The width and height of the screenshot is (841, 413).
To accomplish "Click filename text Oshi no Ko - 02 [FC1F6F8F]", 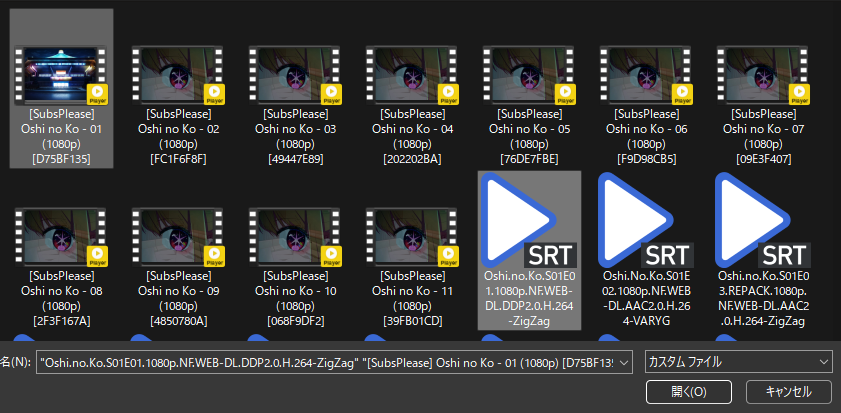I will (x=178, y=137).
